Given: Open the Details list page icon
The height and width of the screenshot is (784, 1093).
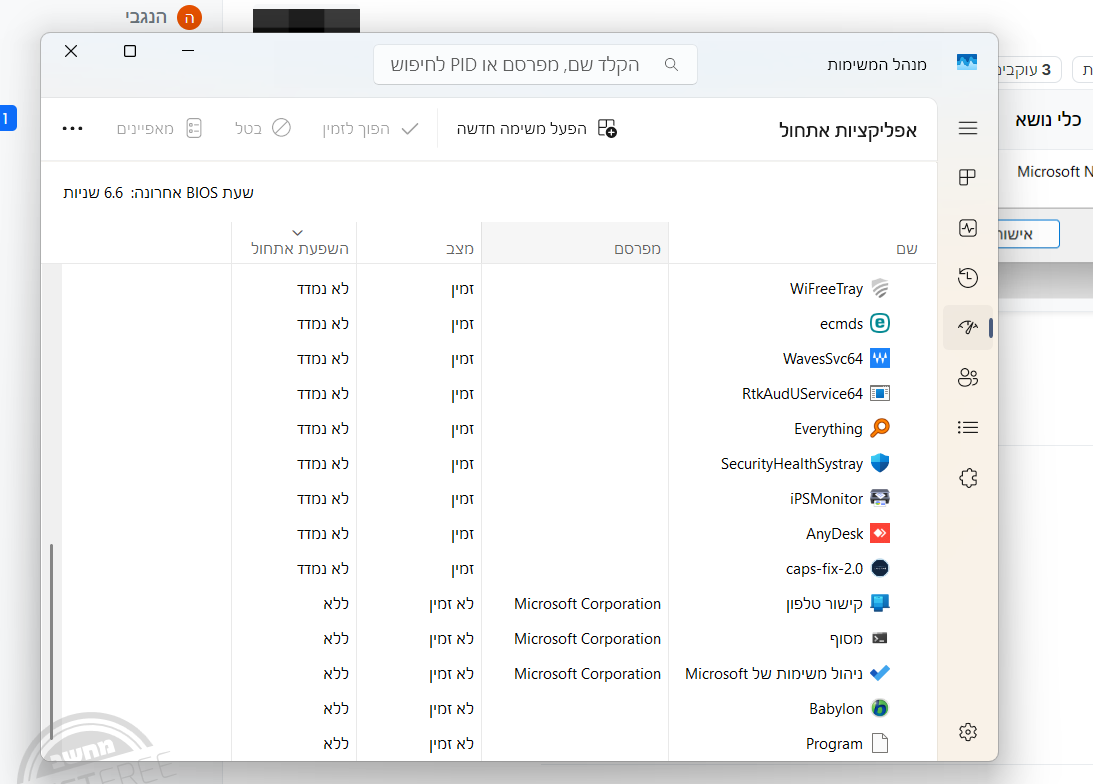Looking at the screenshot, I should [967, 428].
